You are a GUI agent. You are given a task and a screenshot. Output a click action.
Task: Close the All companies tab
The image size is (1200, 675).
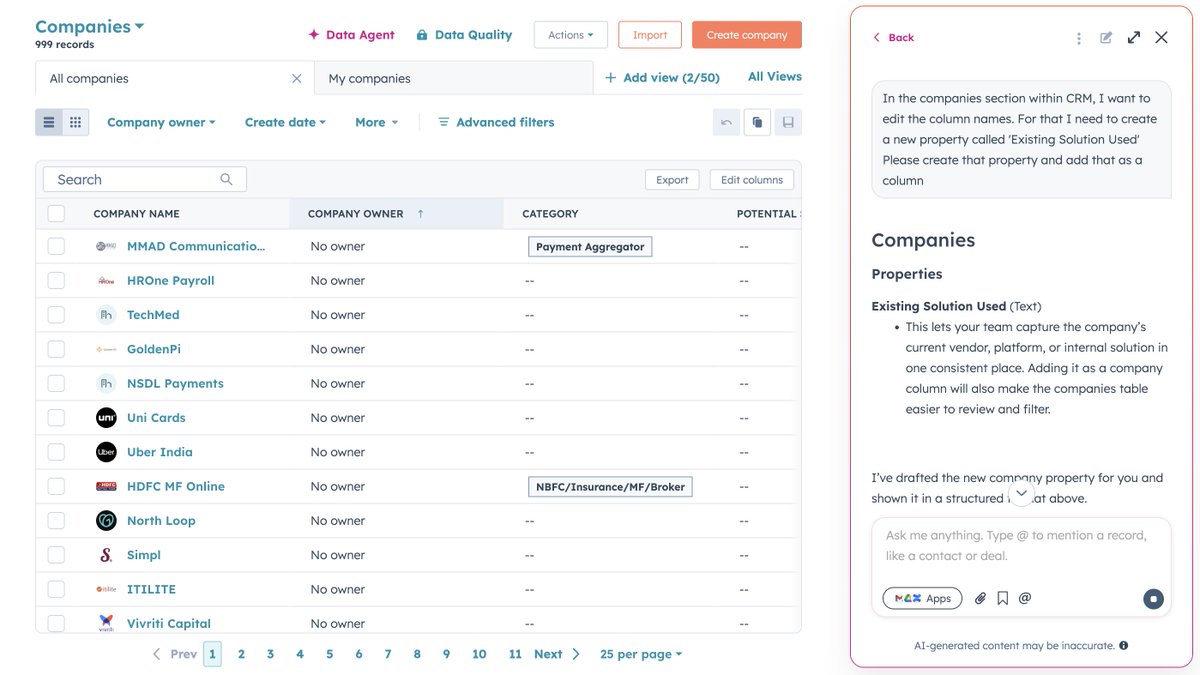(x=296, y=78)
